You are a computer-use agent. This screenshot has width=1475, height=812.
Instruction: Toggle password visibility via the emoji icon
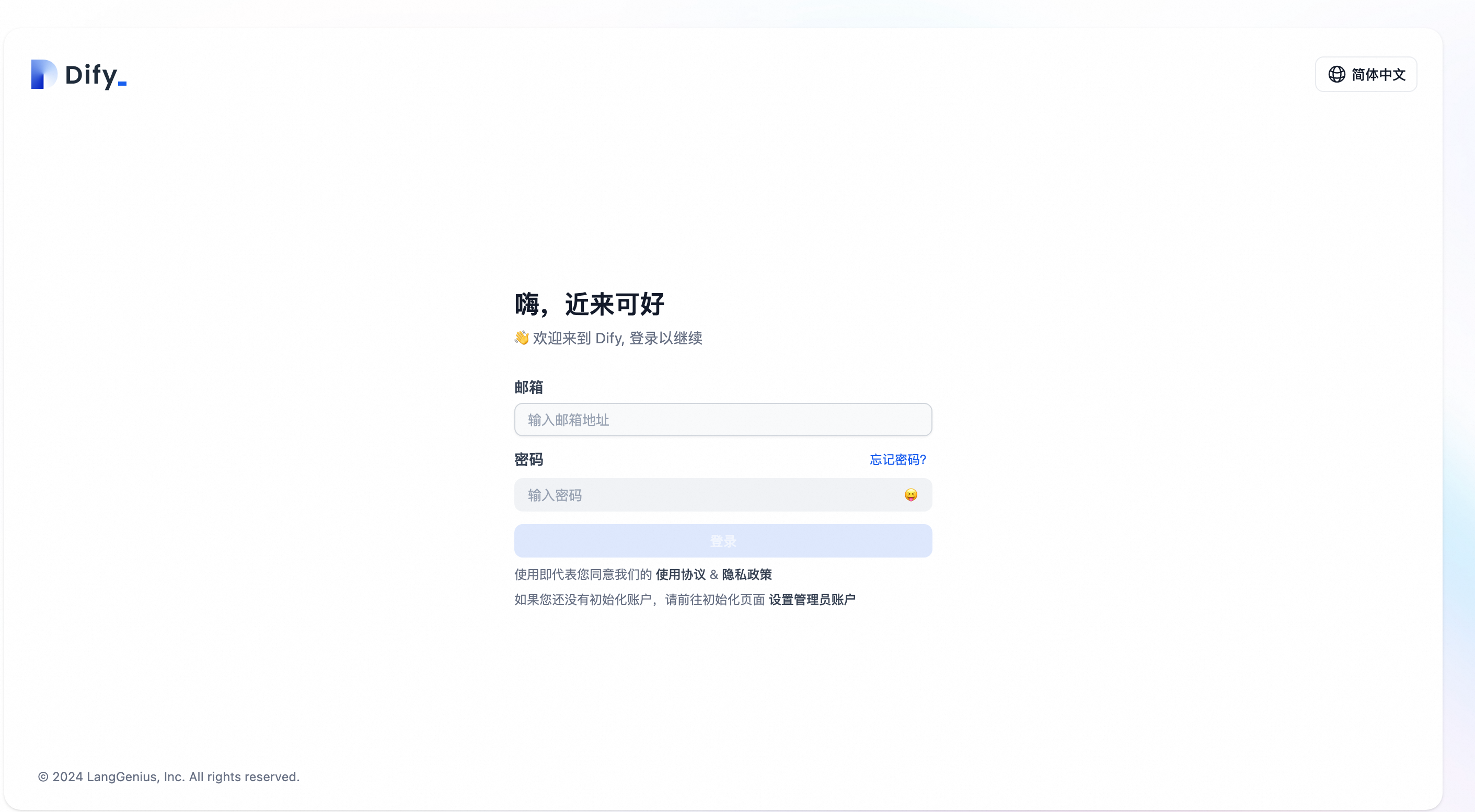911,494
